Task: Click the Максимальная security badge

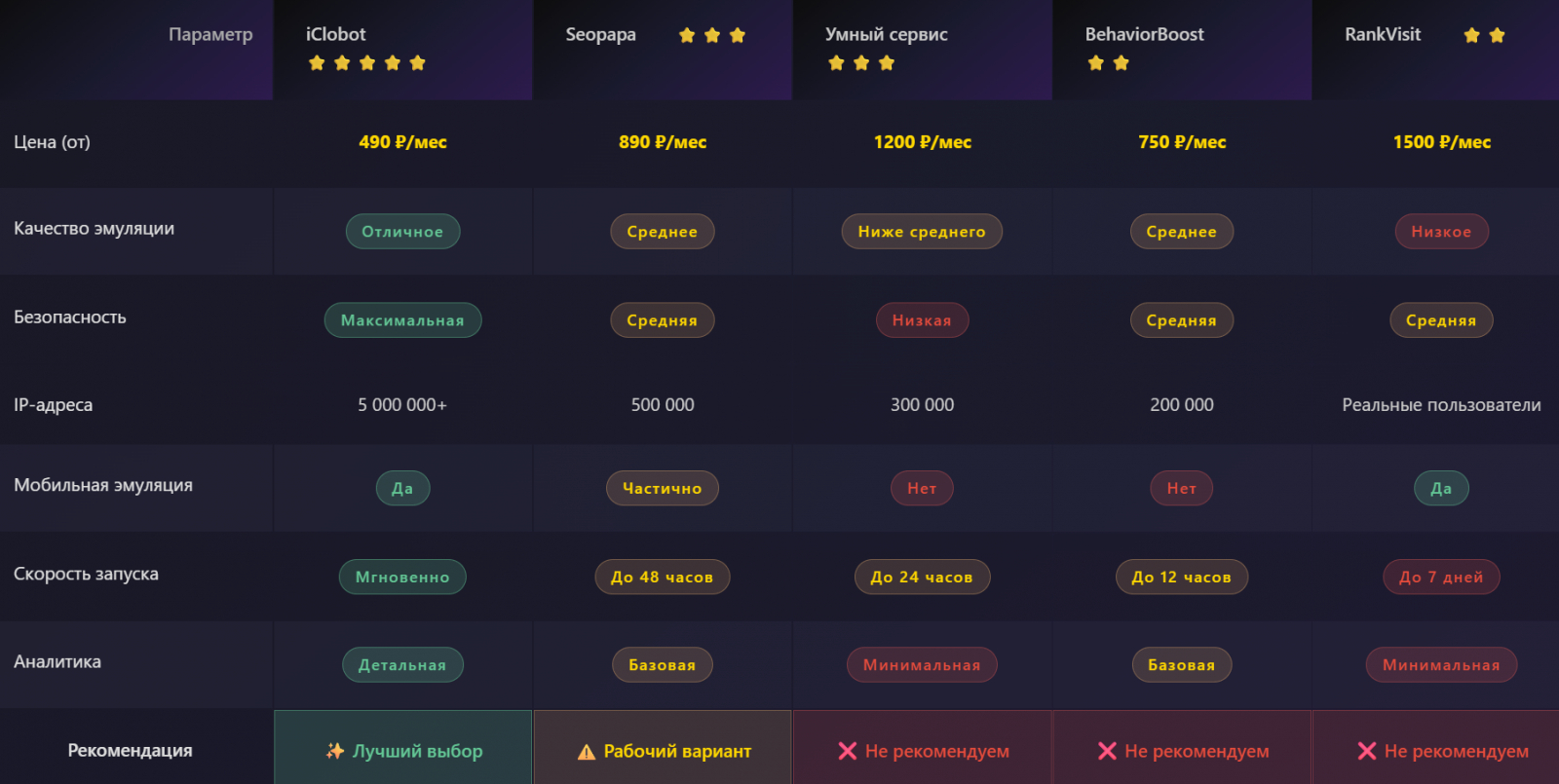Action: [402, 320]
